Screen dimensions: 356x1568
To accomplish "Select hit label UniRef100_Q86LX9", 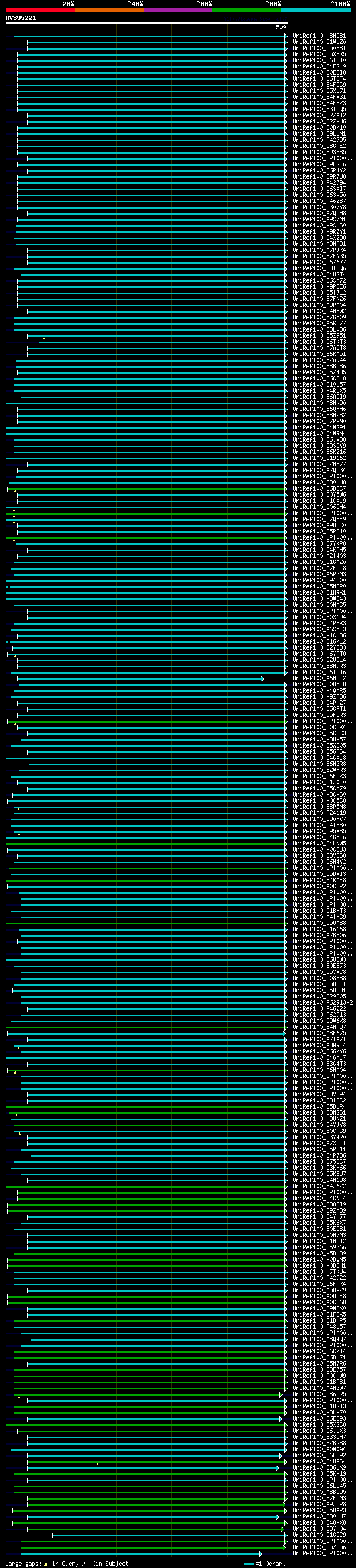I will 319,1468.
